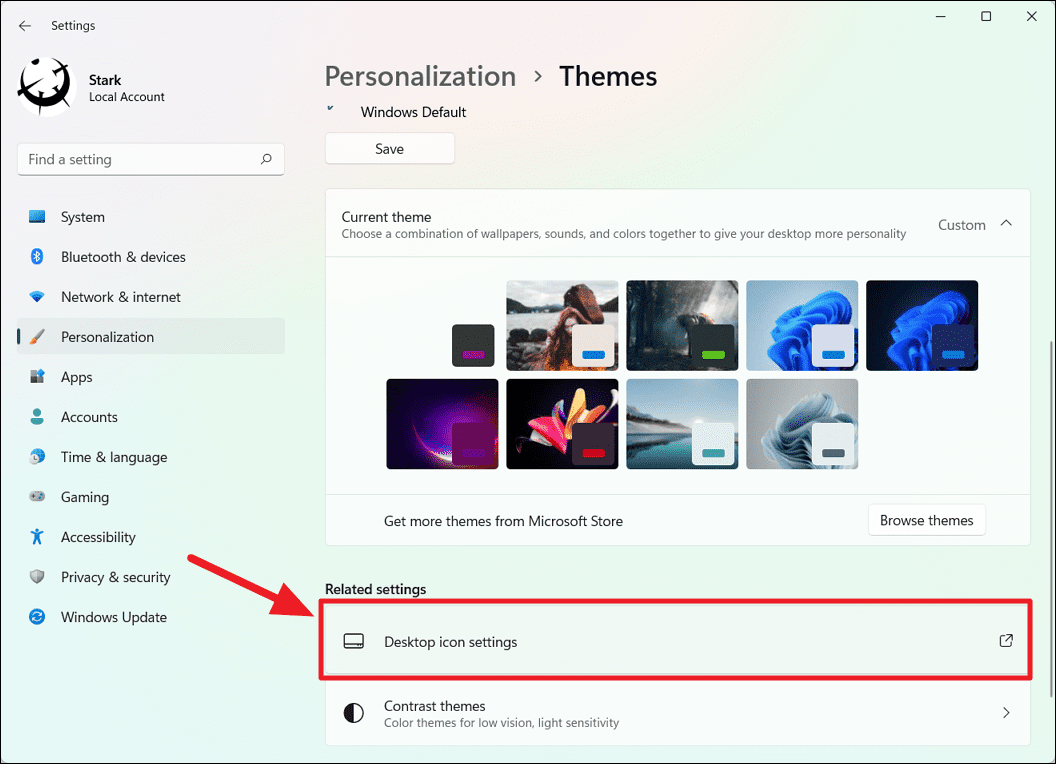
Task: Select the woman by the lake theme thumbnail
Action: pos(562,325)
